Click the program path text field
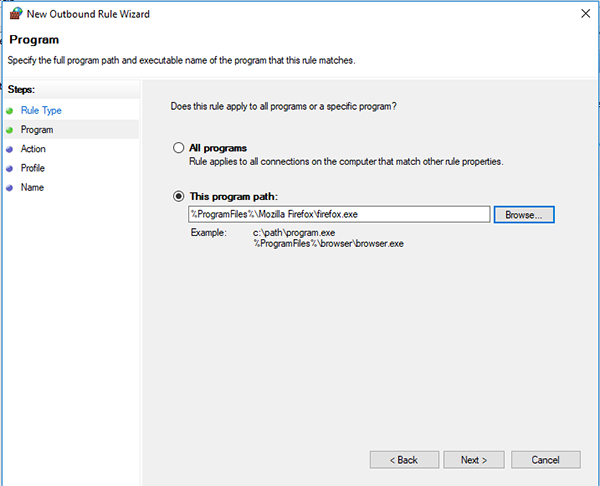The width and height of the screenshot is (600, 486). [x=339, y=214]
